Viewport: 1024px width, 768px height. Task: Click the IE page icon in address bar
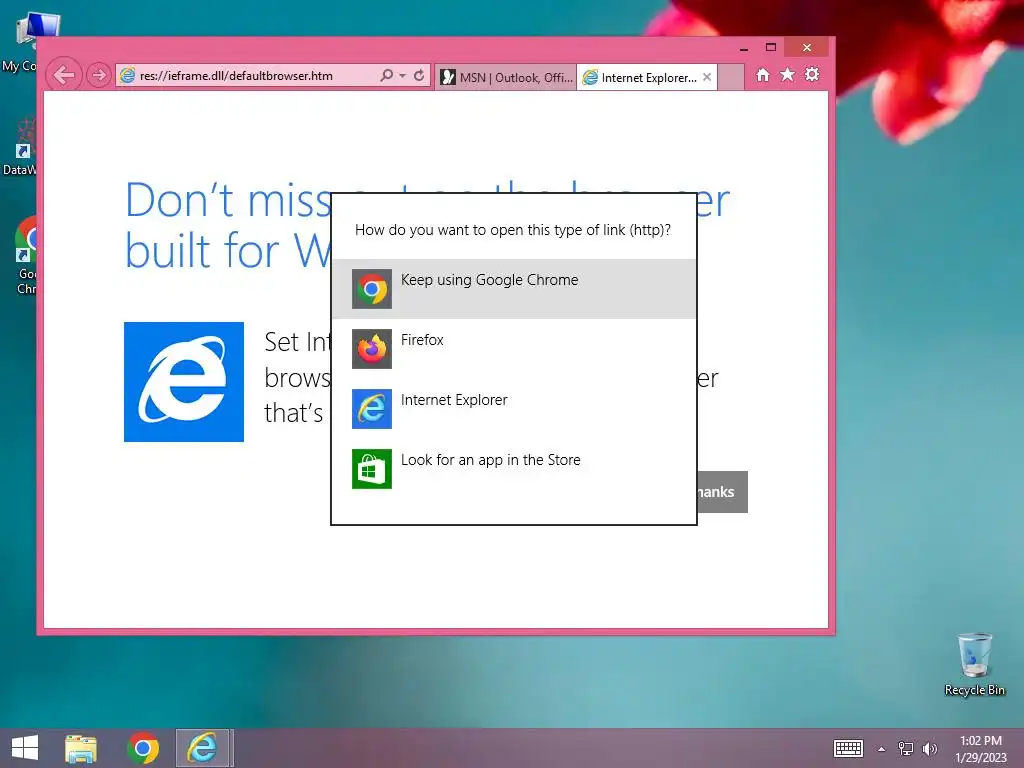(127, 76)
